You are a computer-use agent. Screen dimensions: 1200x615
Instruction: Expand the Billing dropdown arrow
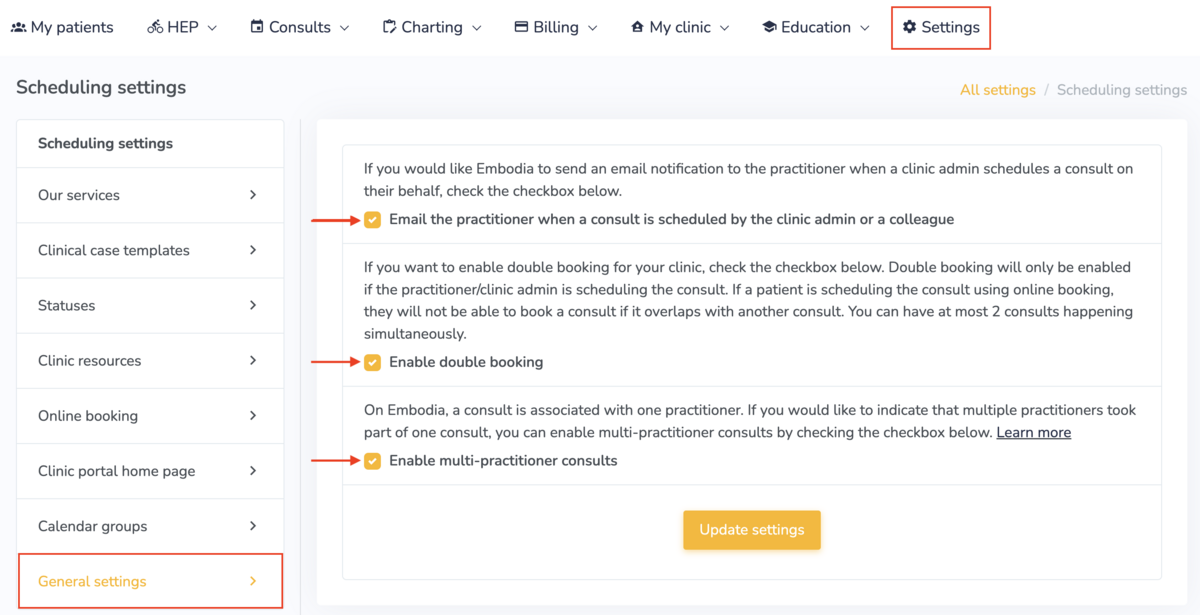593,28
